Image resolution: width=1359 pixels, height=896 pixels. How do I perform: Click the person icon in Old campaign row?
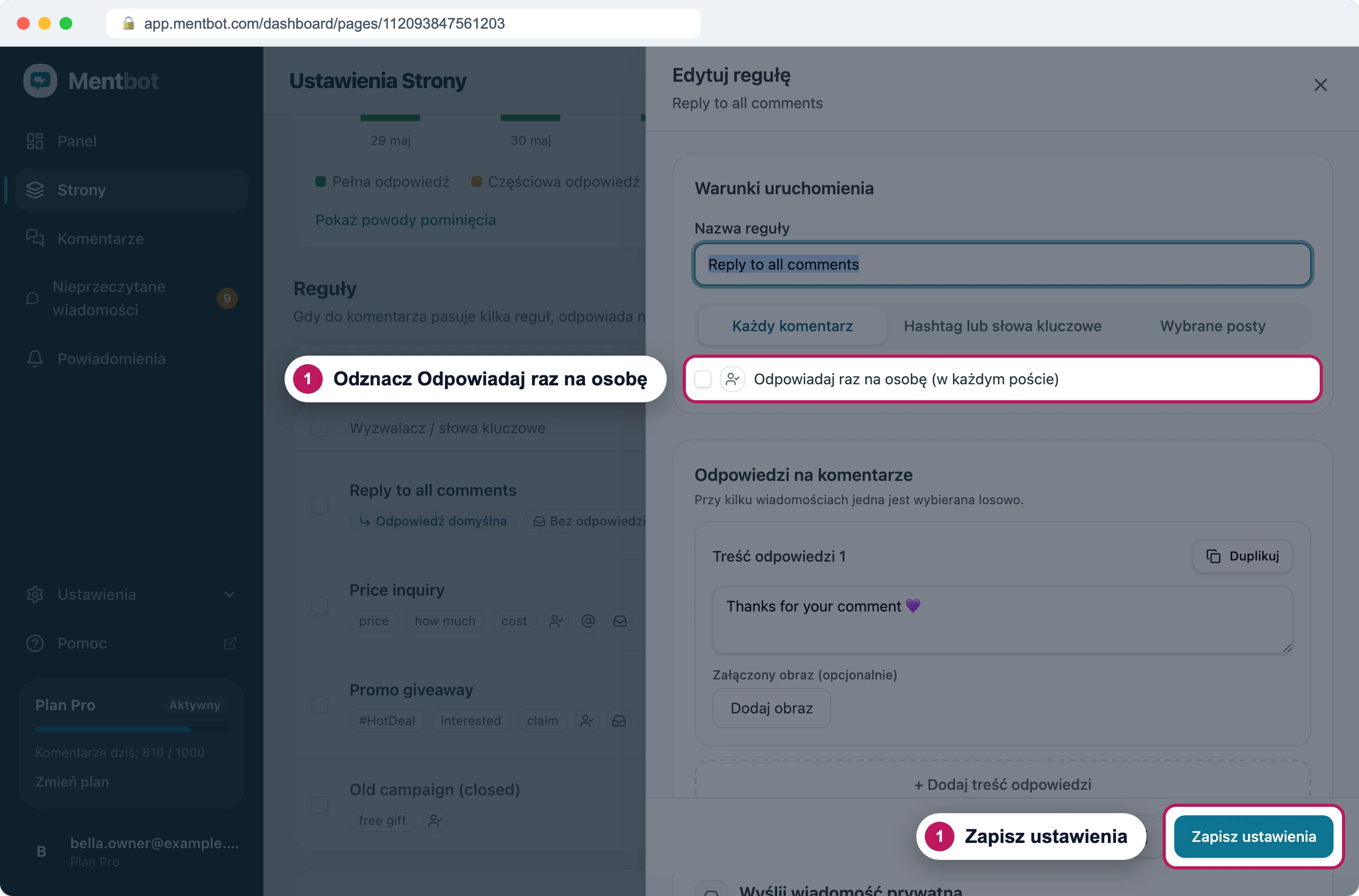(x=435, y=821)
